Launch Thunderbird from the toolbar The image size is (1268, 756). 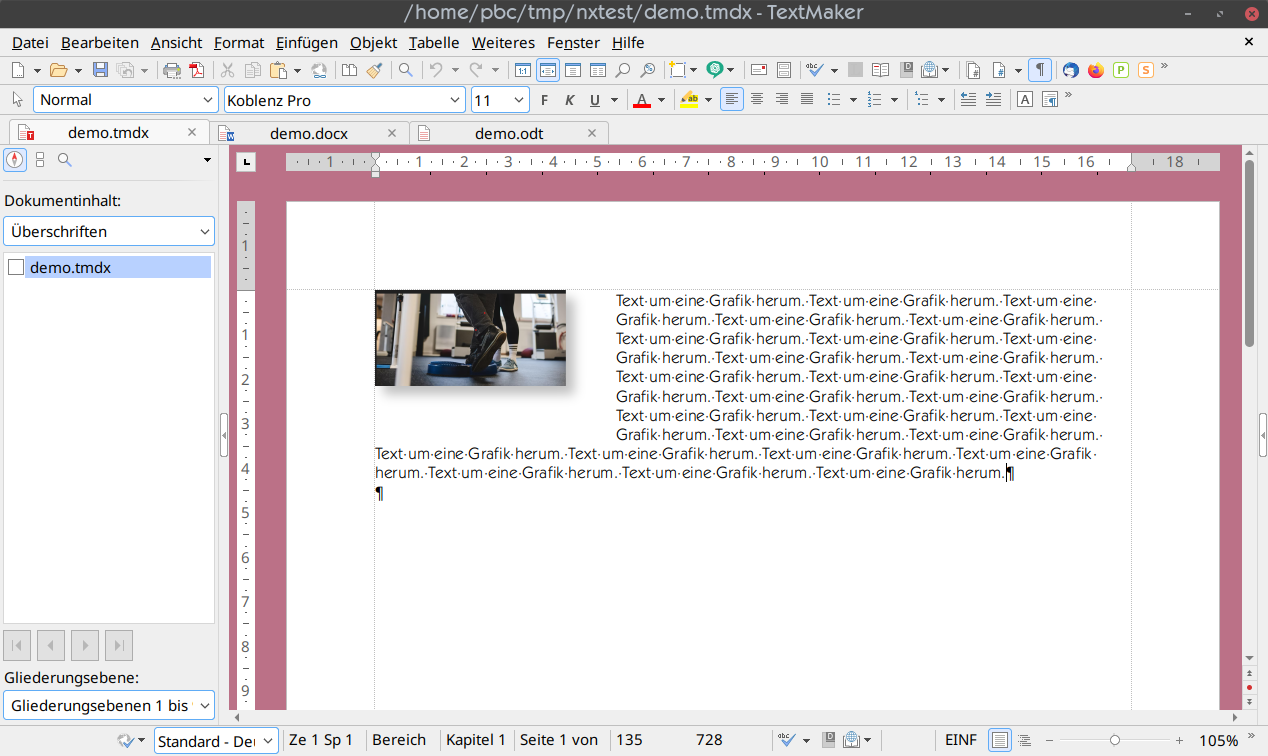tap(1071, 70)
